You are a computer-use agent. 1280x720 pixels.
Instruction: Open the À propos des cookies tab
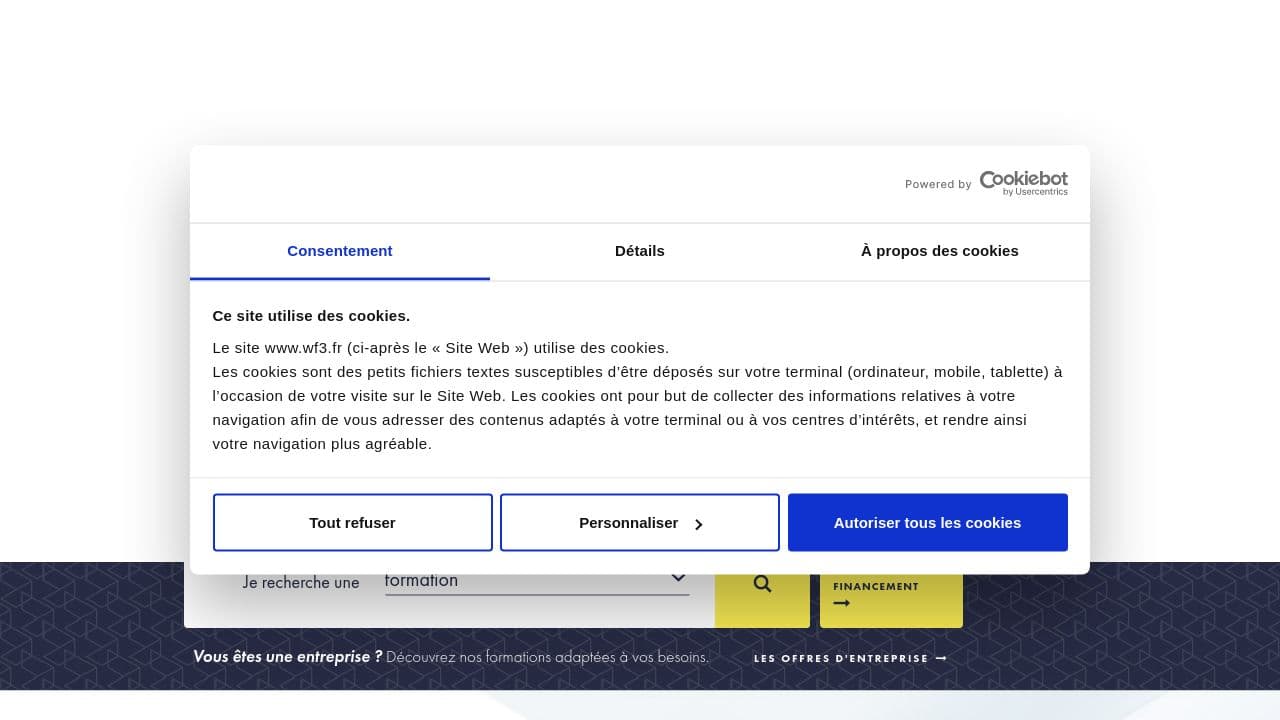pyautogui.click(x=939, y=251)
